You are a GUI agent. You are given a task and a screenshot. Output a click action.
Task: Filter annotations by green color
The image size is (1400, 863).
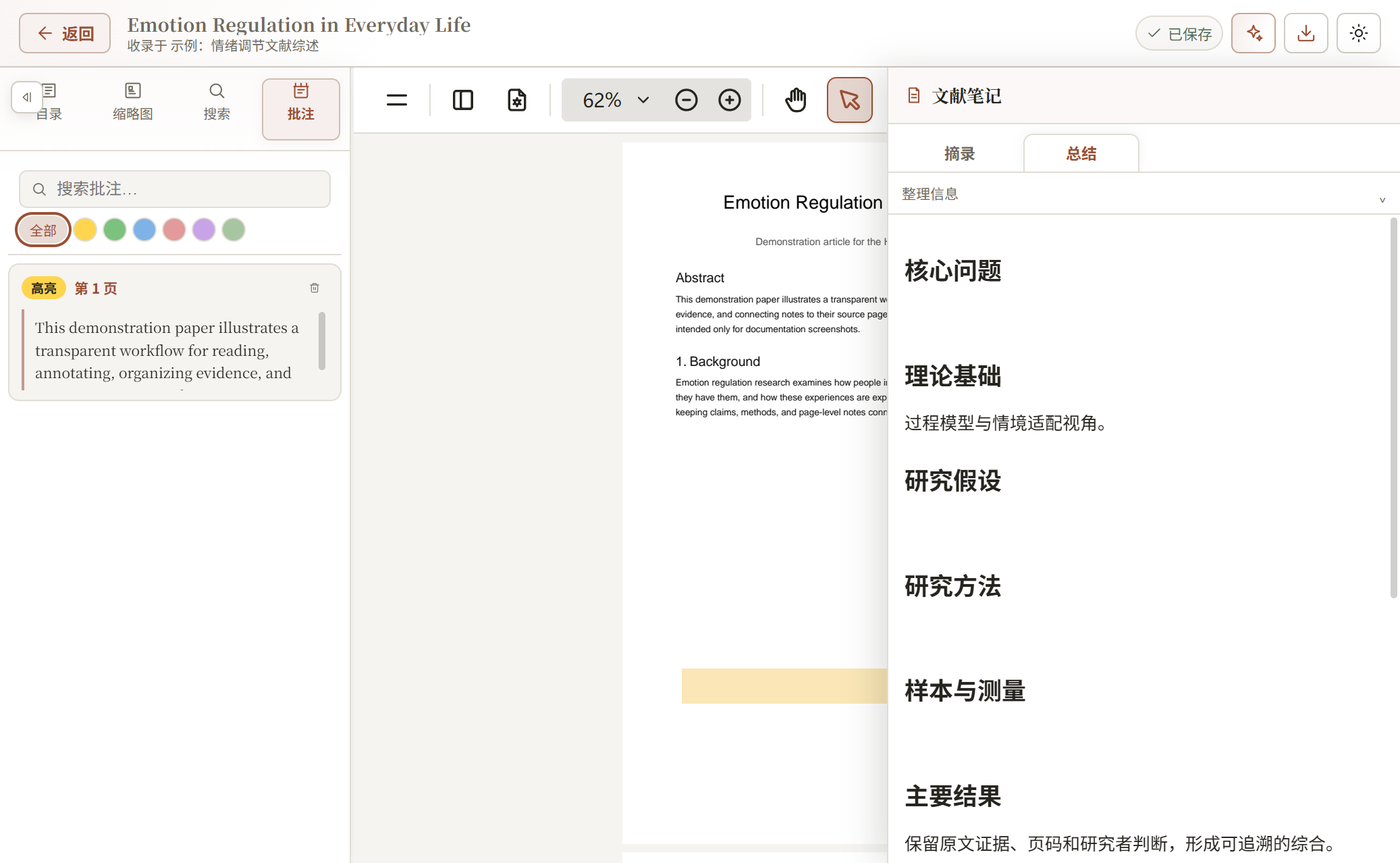[115, 230]
